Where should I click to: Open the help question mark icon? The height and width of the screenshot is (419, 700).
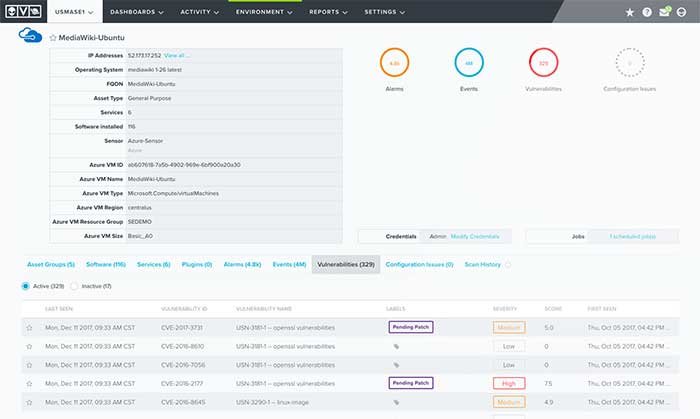coord(647,12)
